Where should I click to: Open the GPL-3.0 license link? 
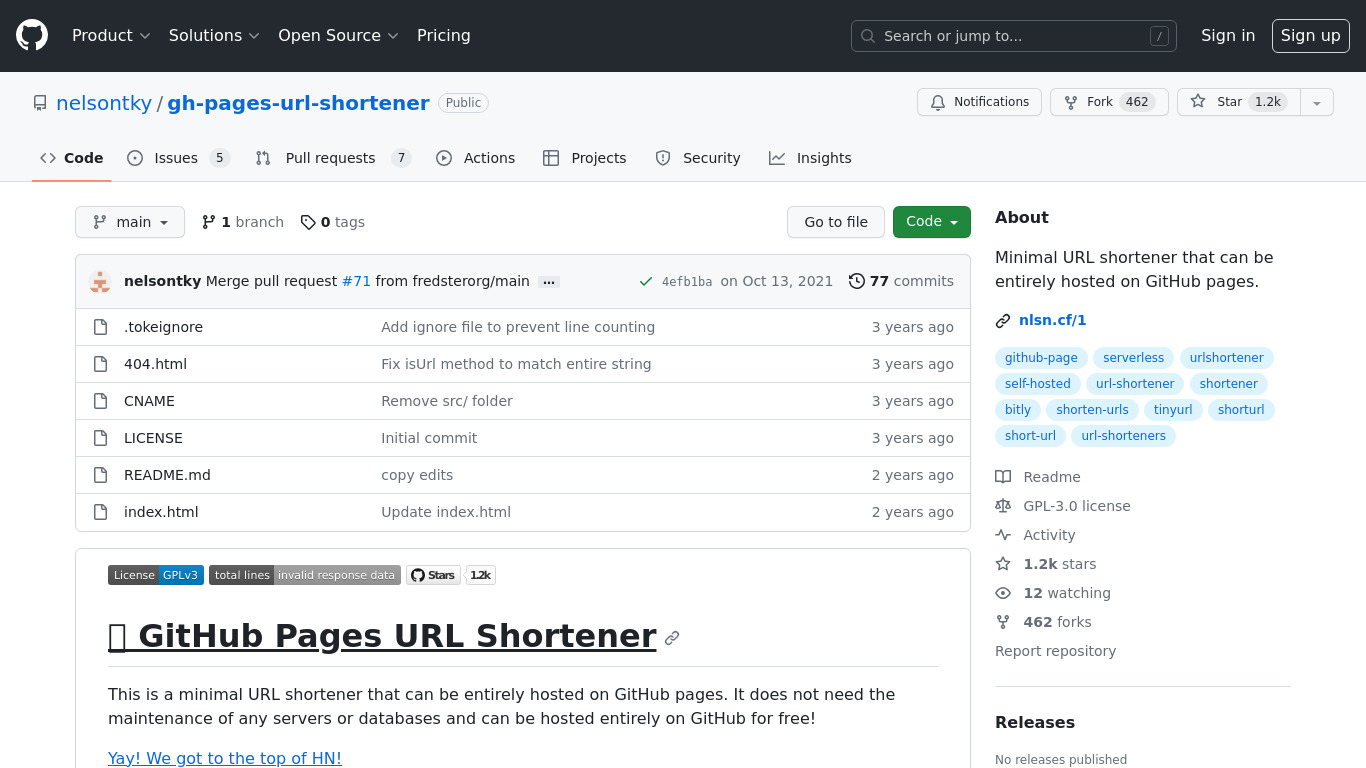coord(1063,506)
